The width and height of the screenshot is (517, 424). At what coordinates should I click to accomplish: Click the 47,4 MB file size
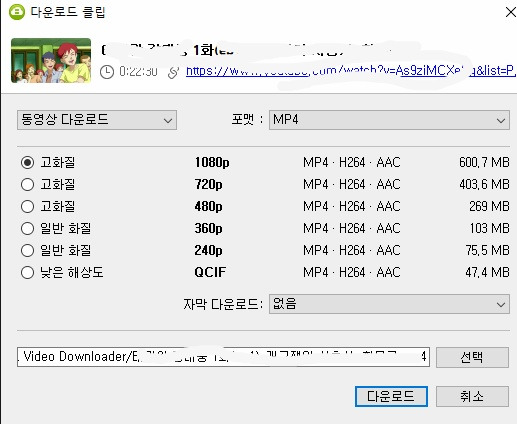click(488, 272)
